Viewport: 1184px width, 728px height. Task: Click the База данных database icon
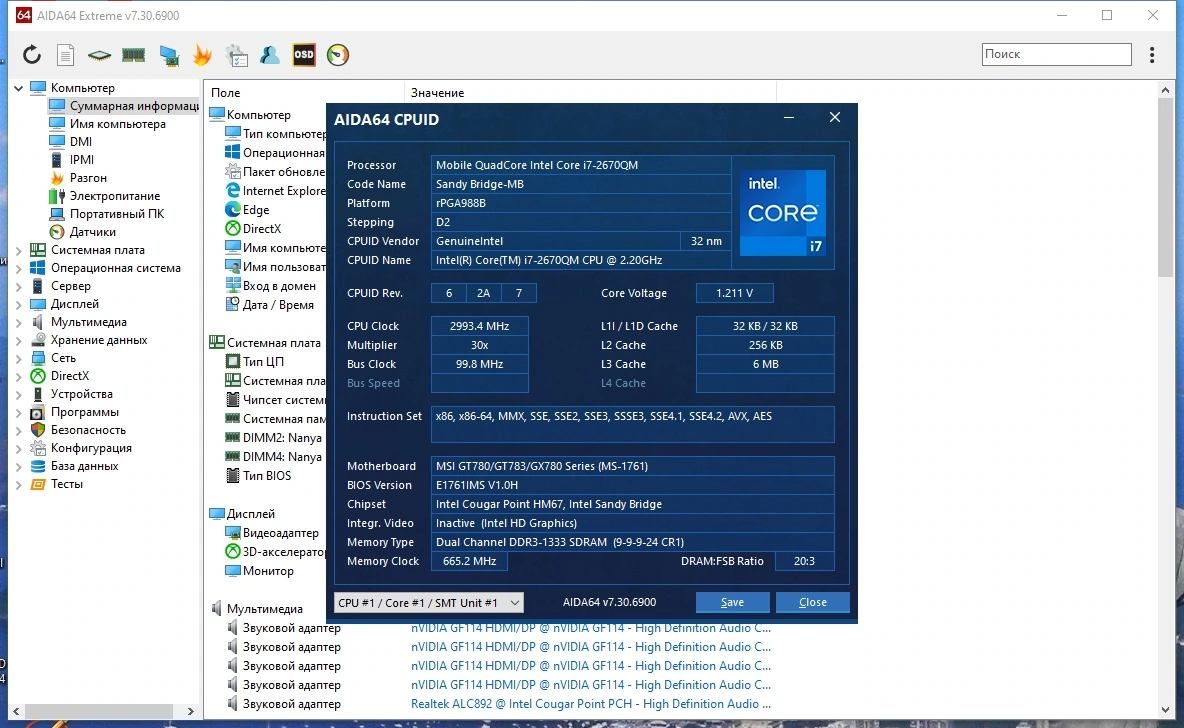(x=38, y=466)
